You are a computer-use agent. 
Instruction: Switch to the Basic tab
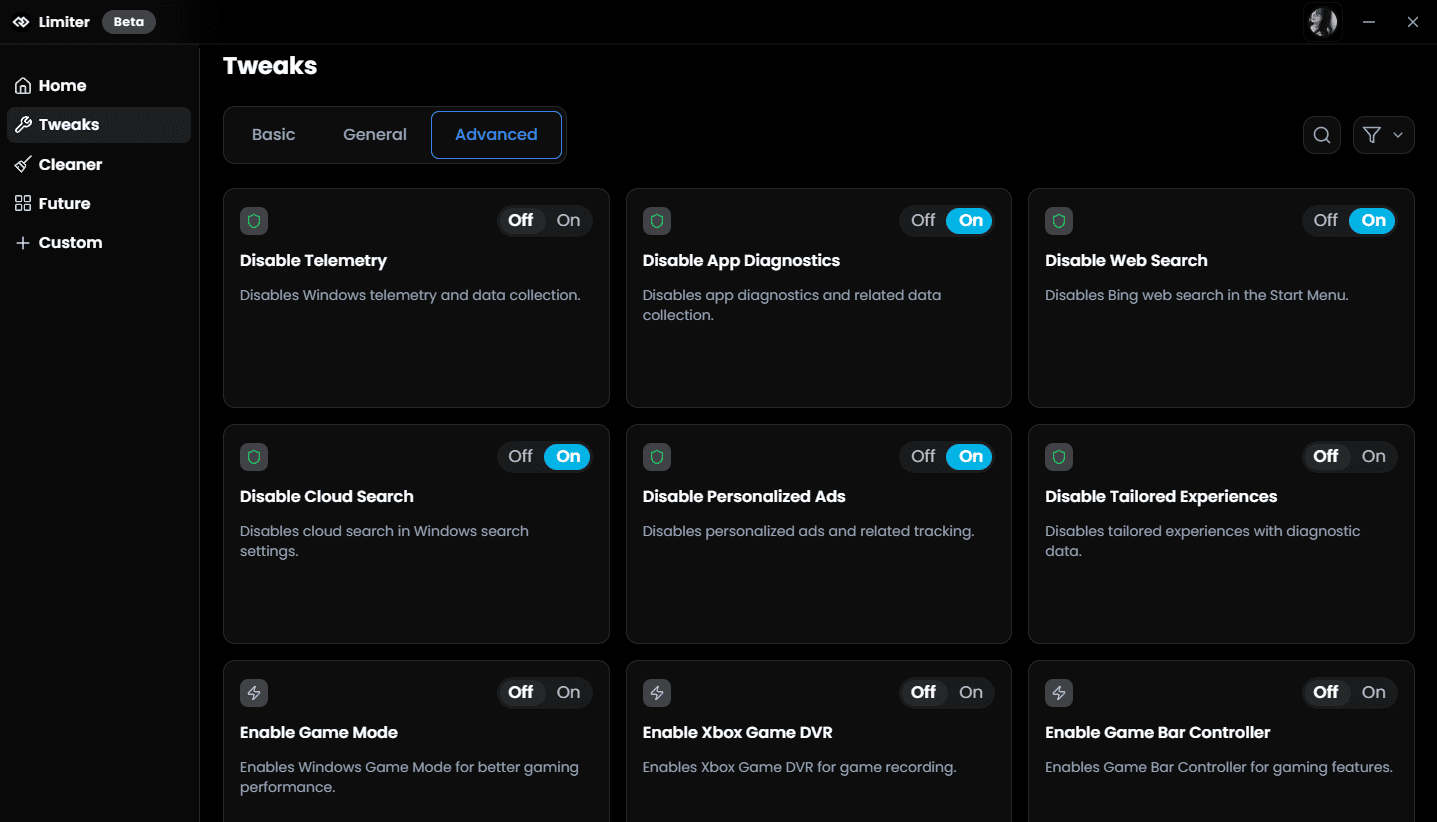(273, 135)
